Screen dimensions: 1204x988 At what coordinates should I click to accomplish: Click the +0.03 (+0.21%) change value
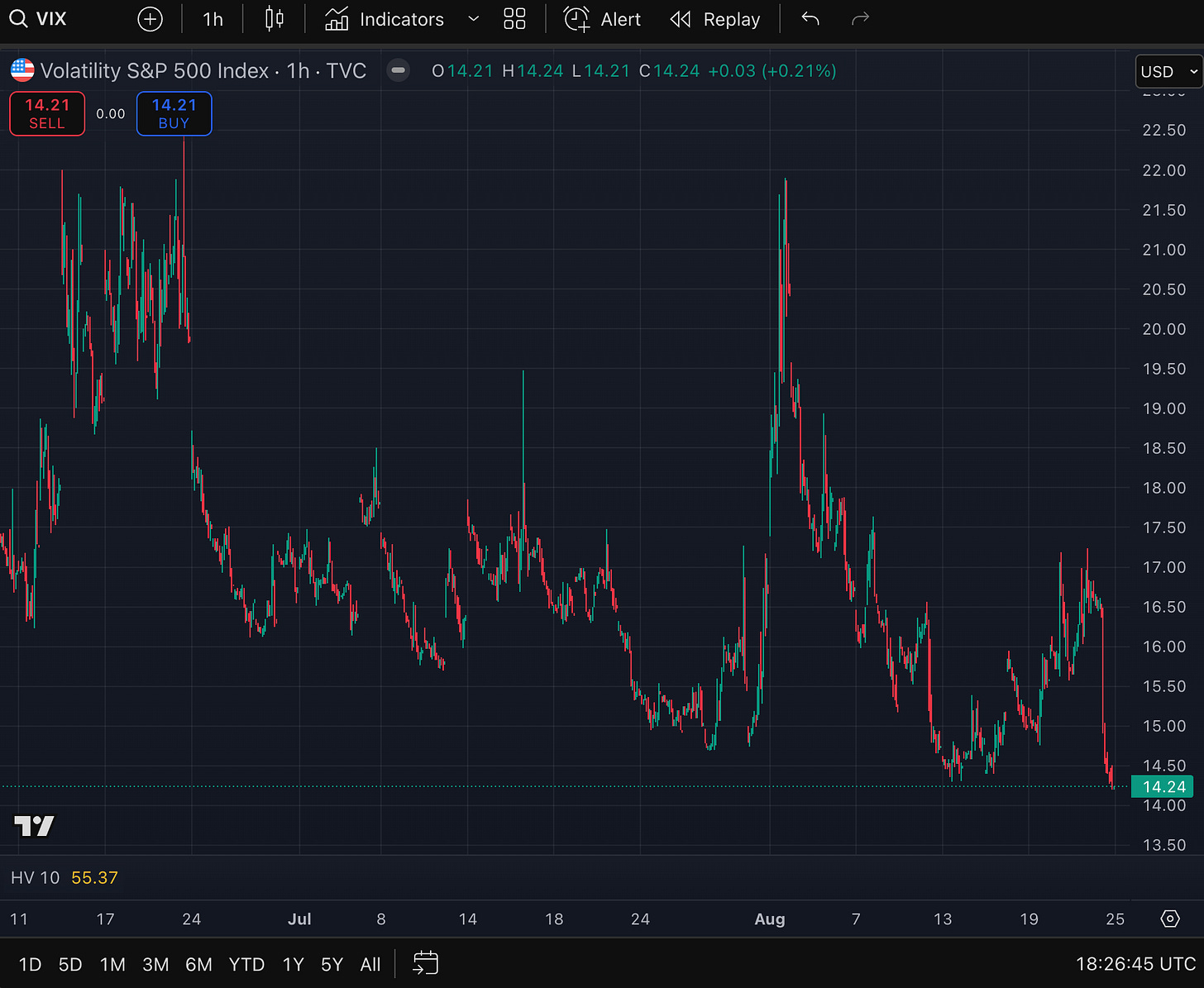pyautogui.click(x=772, y=71)
